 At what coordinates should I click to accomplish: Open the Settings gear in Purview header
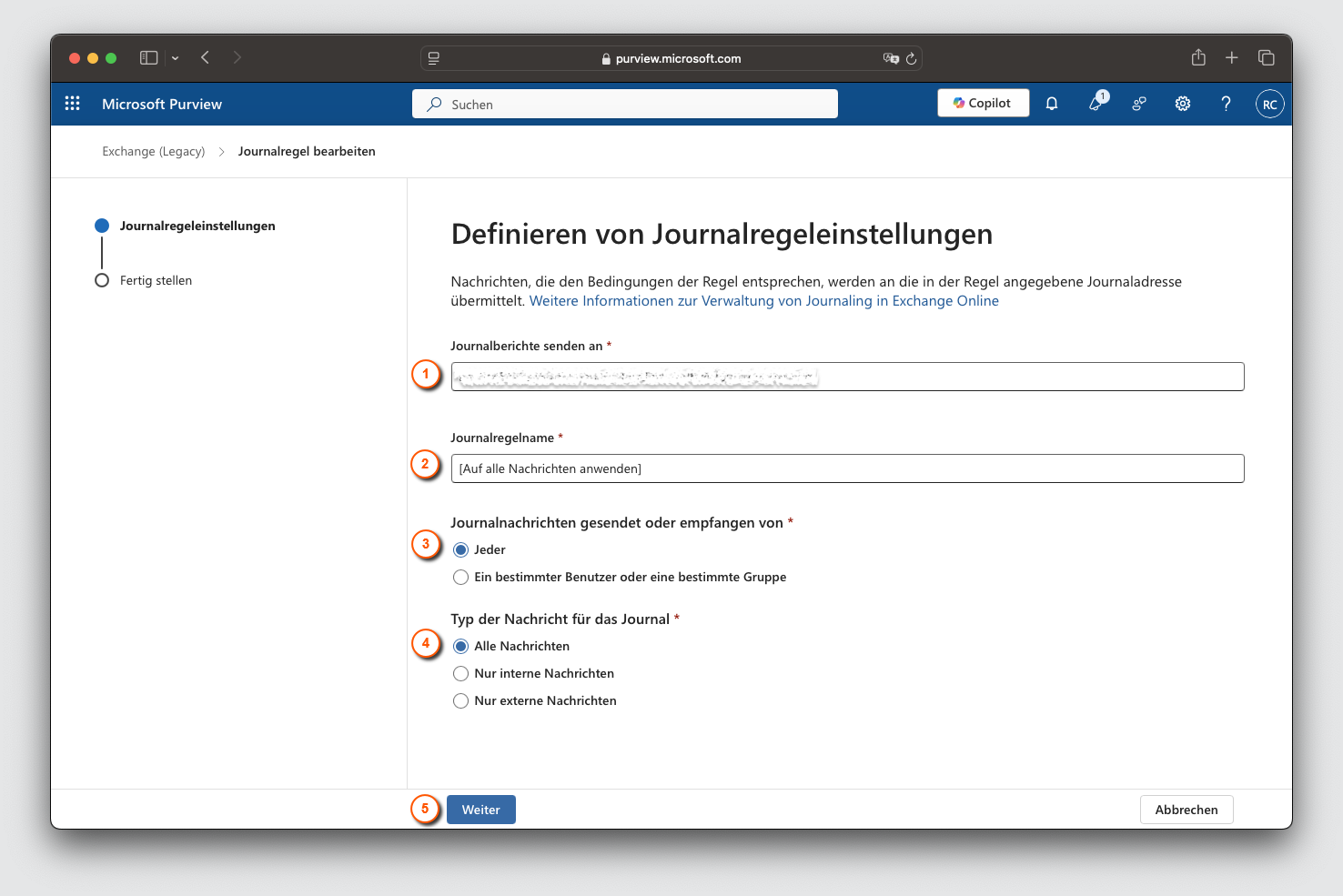point(1183,104)
